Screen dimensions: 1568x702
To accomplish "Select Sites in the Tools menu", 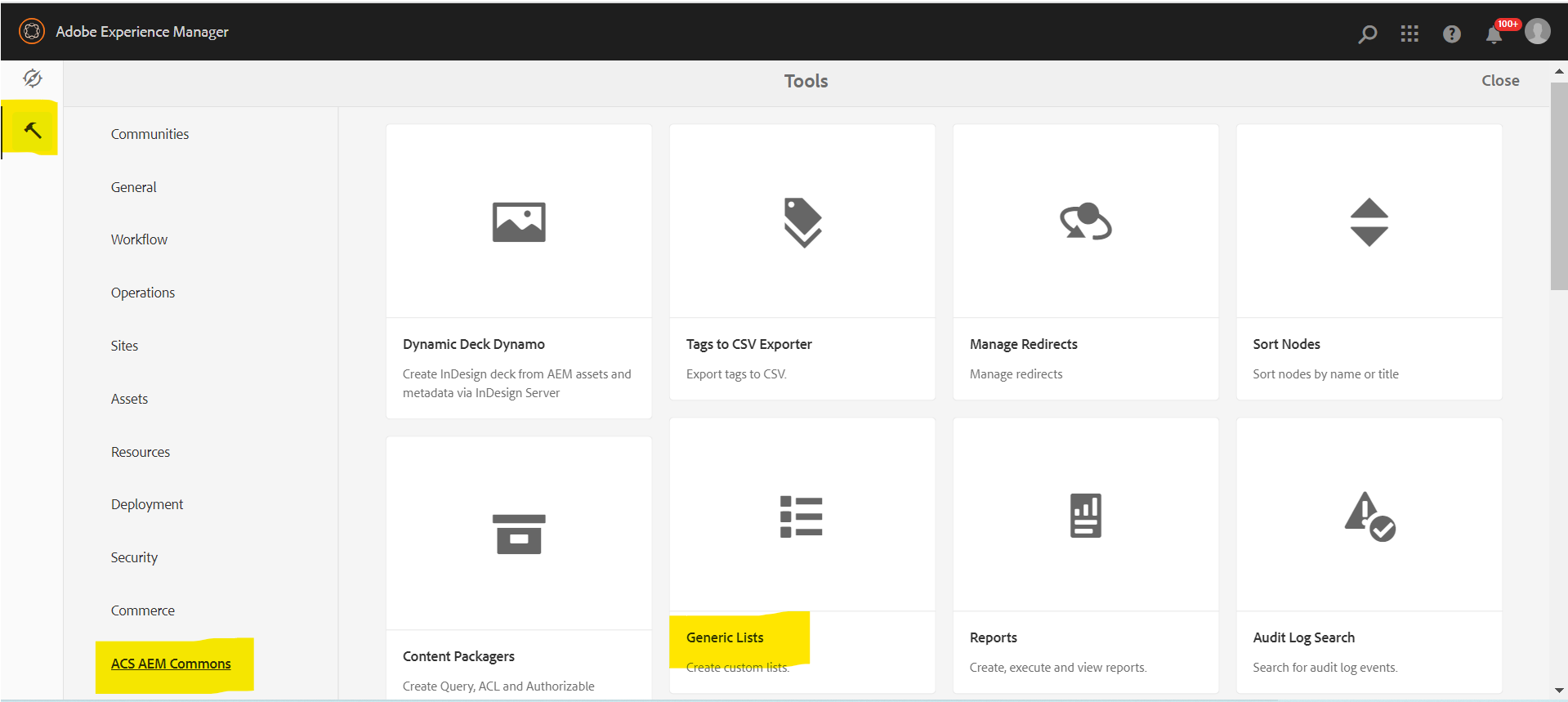I will [124, 346].
